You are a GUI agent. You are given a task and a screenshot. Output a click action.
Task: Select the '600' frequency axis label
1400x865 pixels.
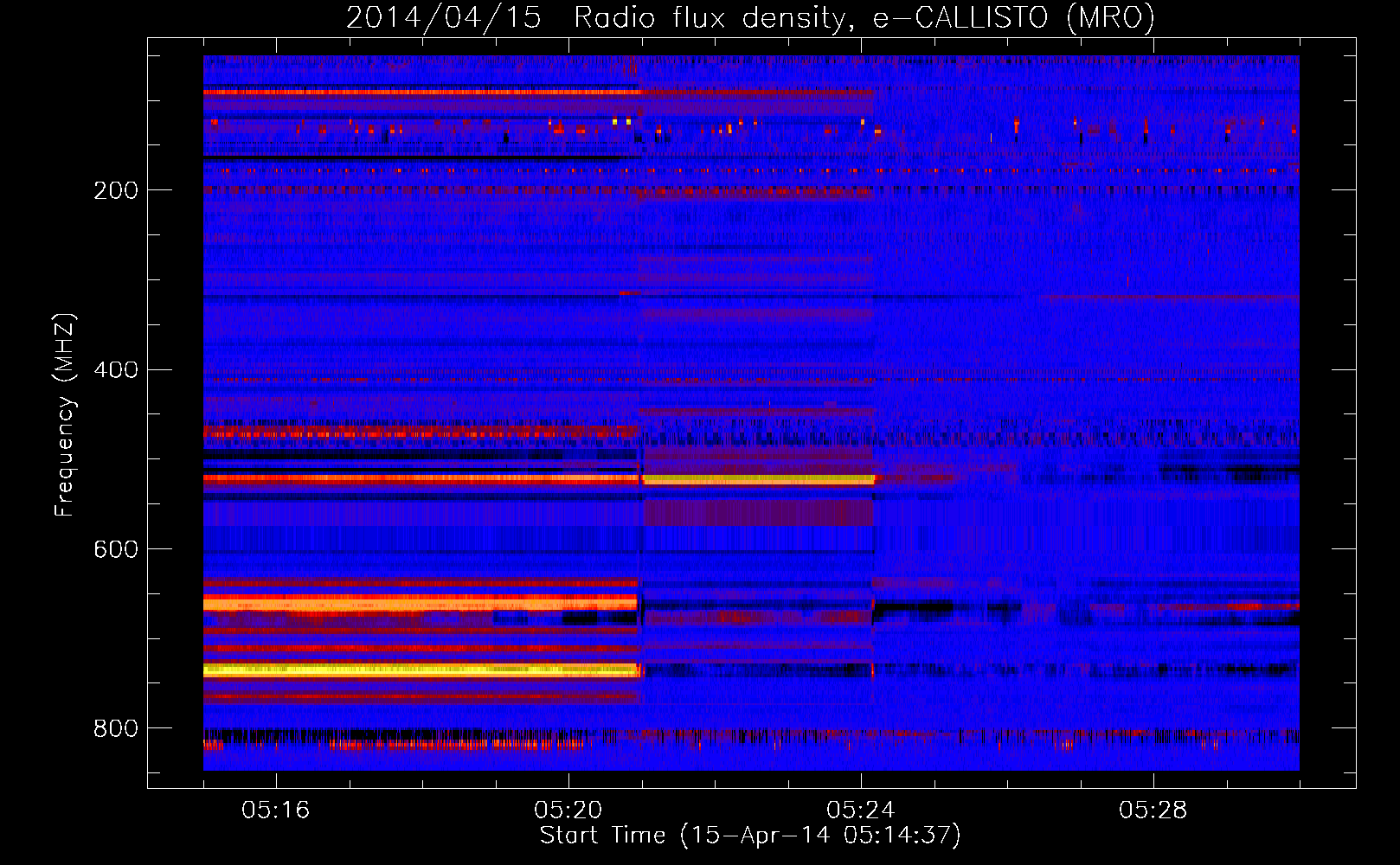pos(116,549)
